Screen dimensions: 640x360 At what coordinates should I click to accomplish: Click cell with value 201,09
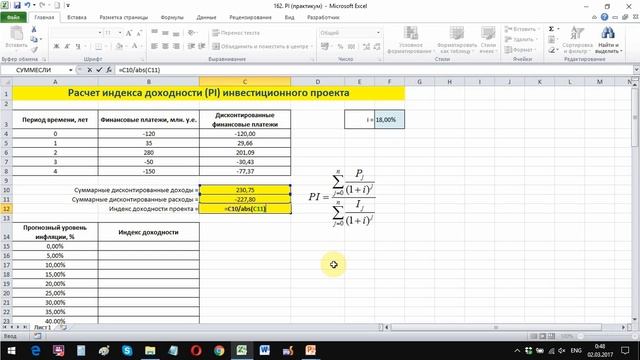tap(245, 152)
